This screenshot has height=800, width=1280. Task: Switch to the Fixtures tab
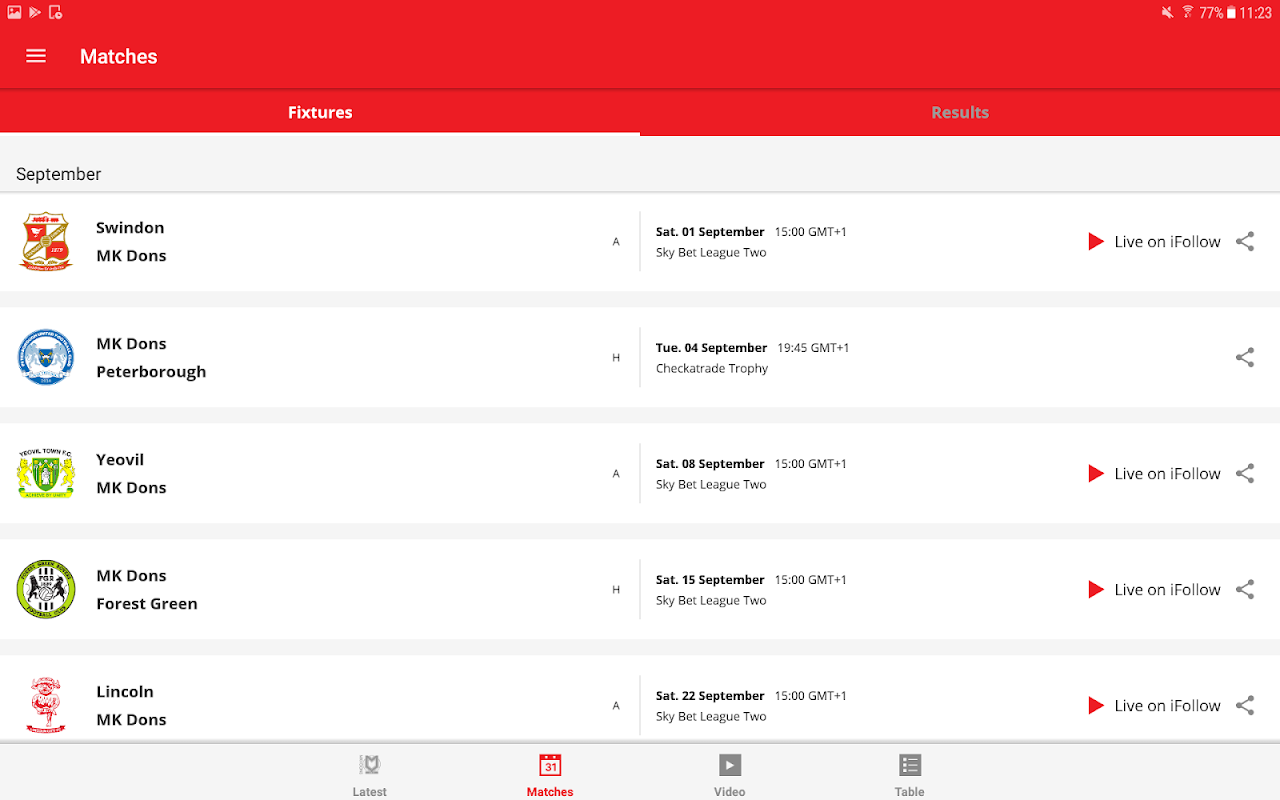coord(320,112)
